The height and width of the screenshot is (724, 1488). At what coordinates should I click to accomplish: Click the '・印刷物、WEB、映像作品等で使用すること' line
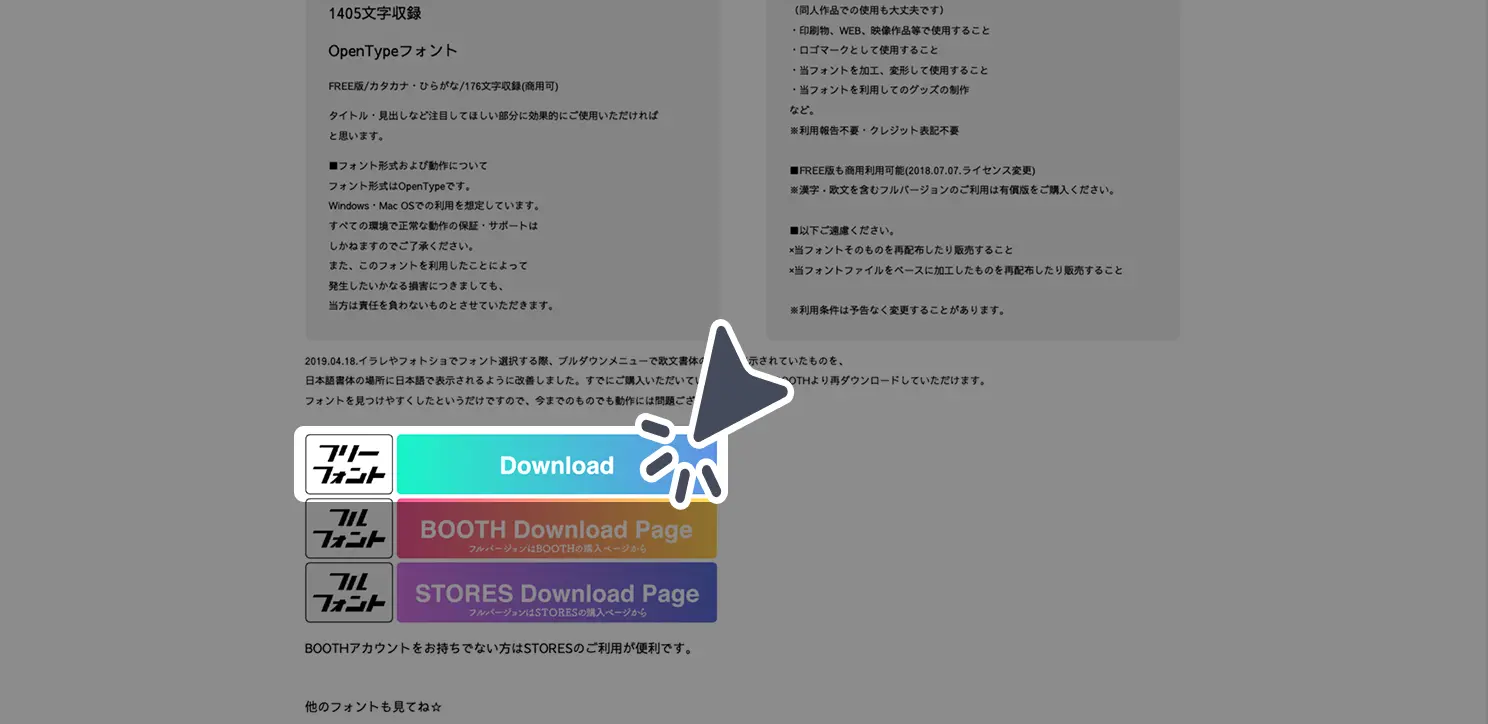click(890, 30)
